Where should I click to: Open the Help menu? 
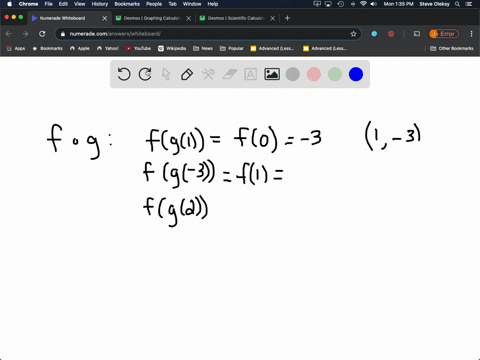click(213, 4)
